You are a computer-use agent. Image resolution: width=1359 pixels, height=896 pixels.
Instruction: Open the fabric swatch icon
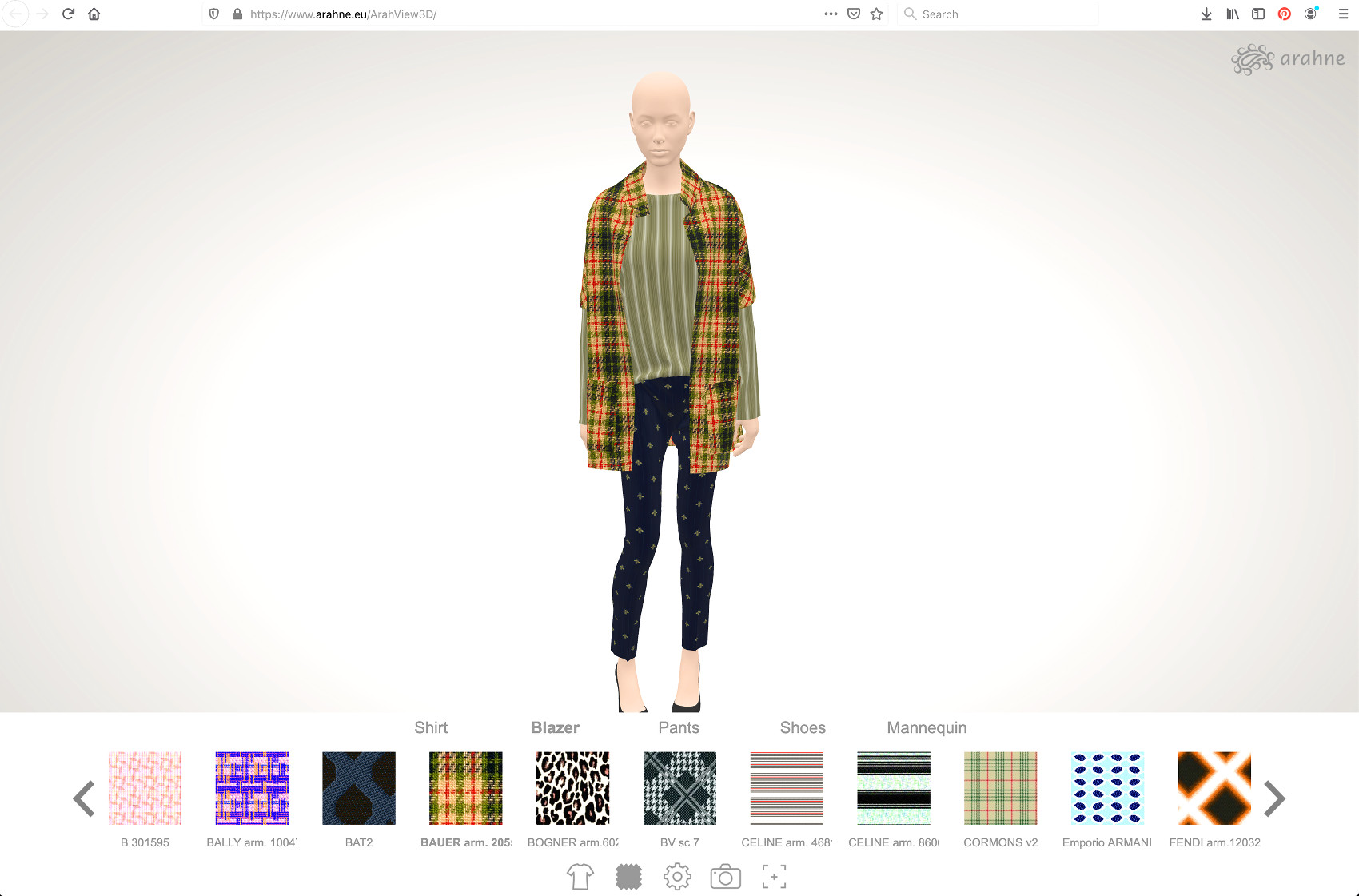click(x=629, y=877)
